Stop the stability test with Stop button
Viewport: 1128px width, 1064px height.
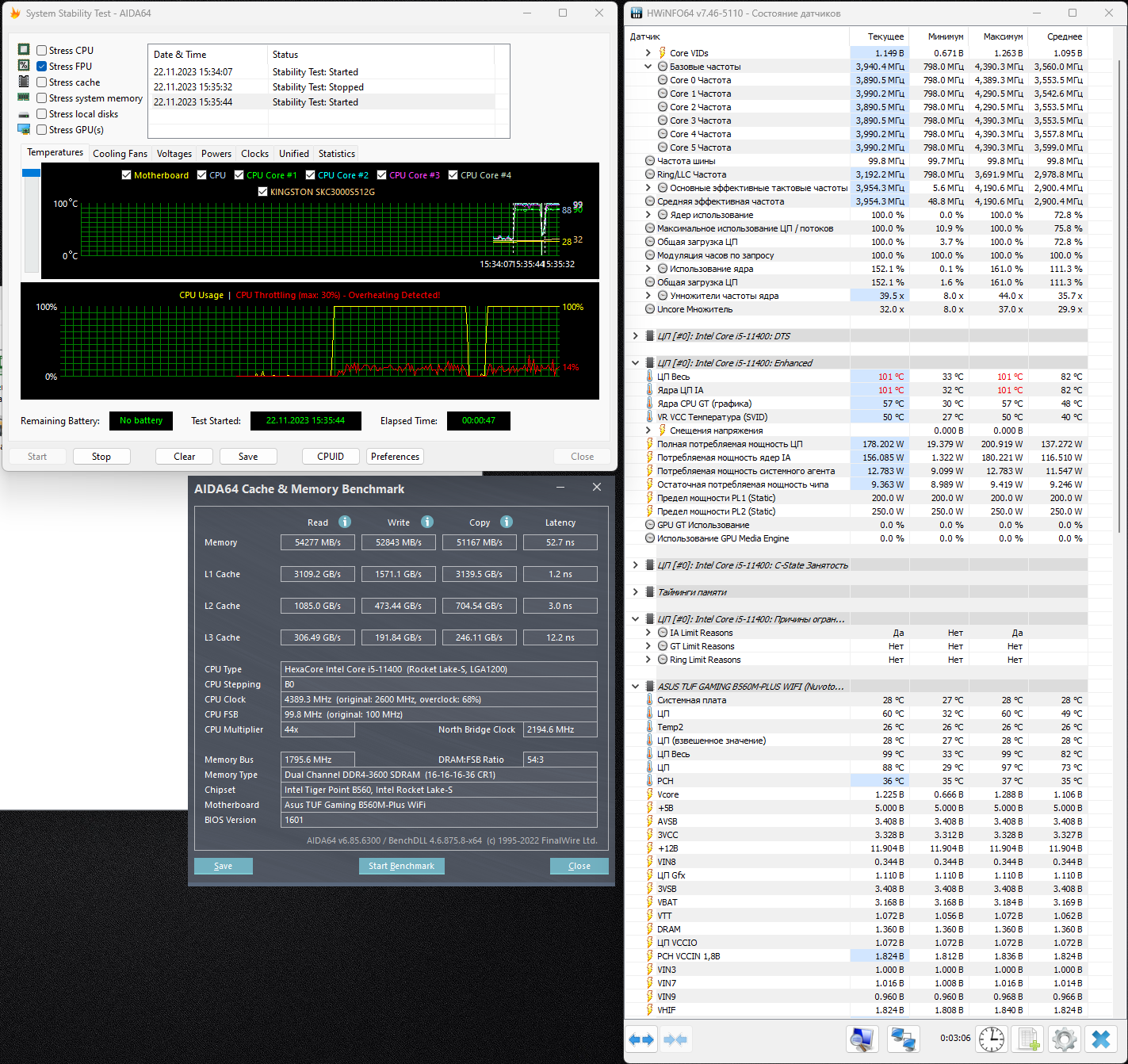(x=101, y=457)
